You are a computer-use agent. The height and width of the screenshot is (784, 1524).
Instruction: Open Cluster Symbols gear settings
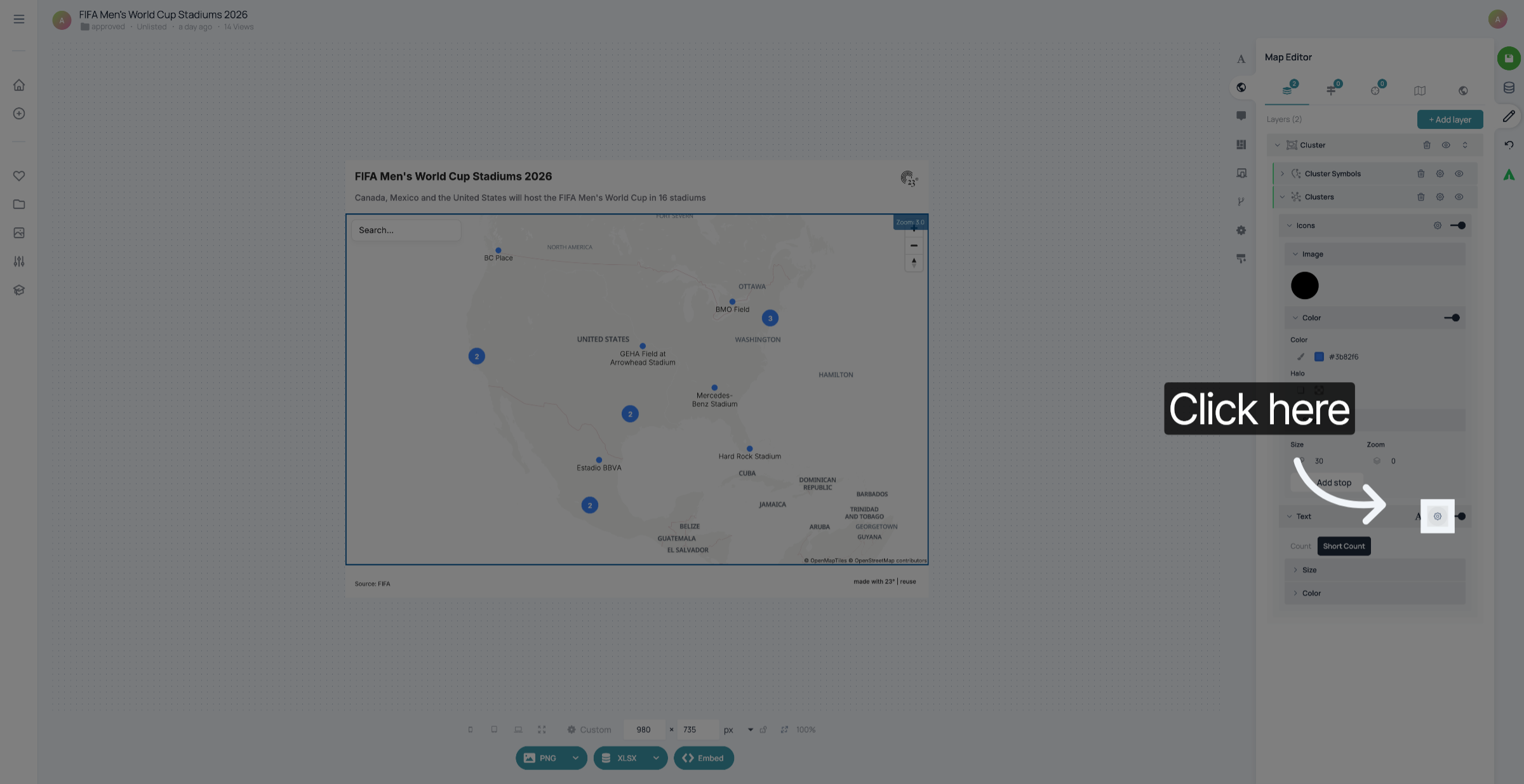[x=1440, y=174]
